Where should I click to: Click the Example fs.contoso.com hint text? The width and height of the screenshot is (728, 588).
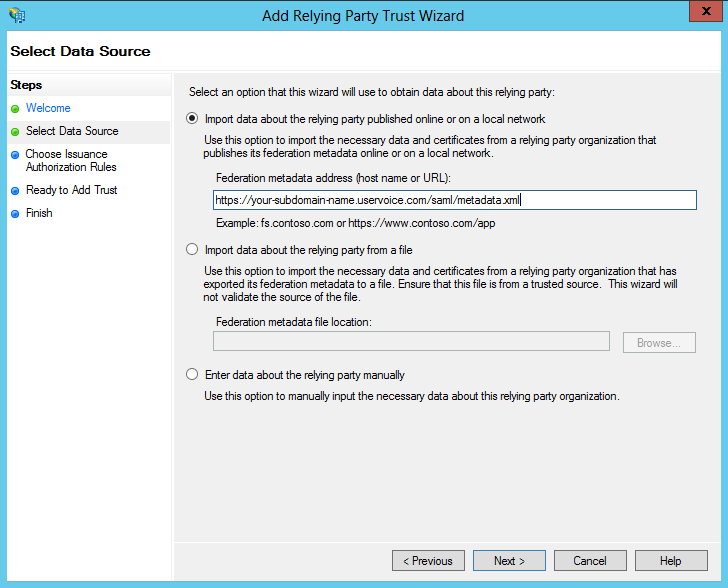point(356,223)
